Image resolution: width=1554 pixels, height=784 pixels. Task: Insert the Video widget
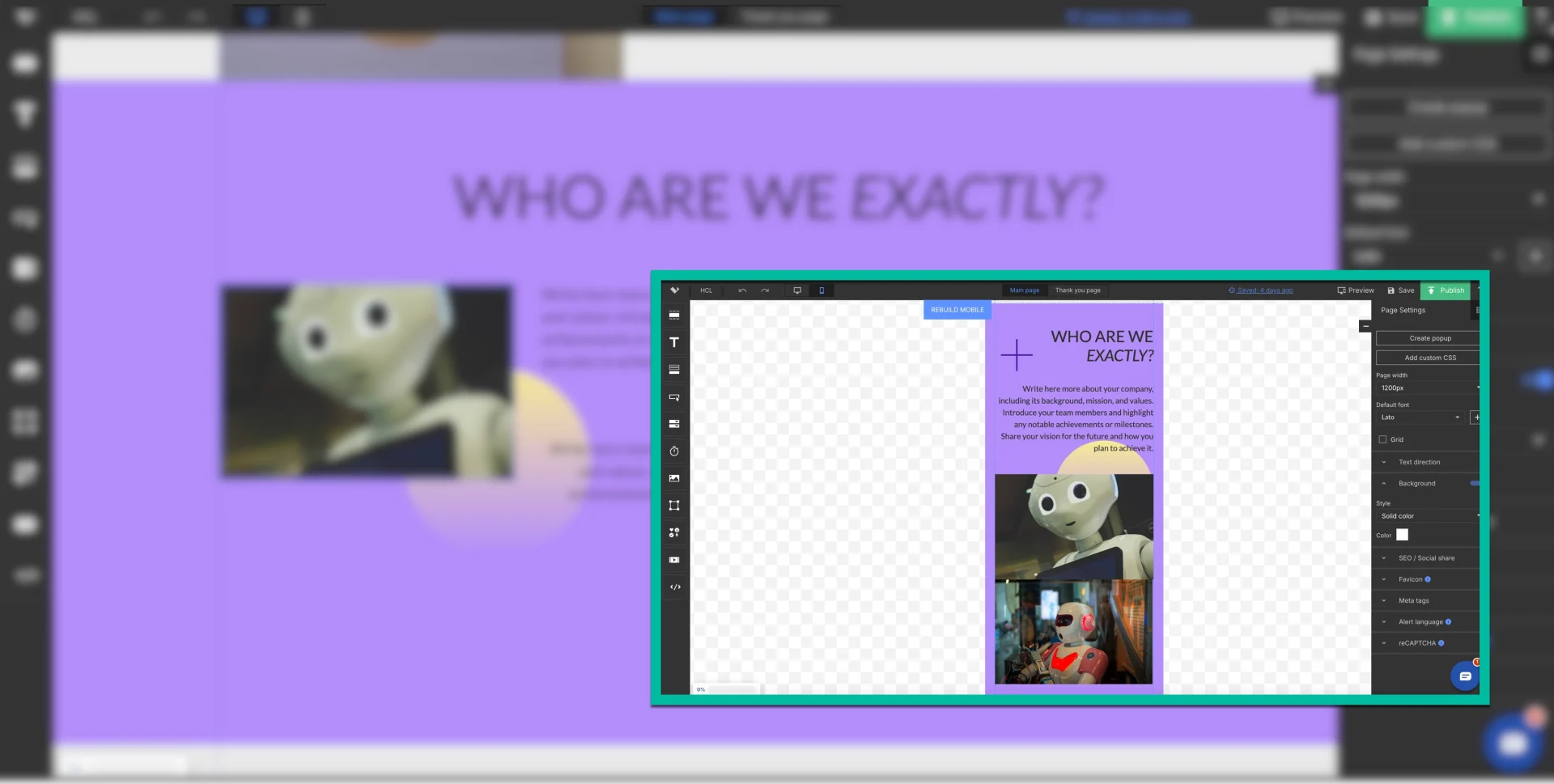(674, 559)
